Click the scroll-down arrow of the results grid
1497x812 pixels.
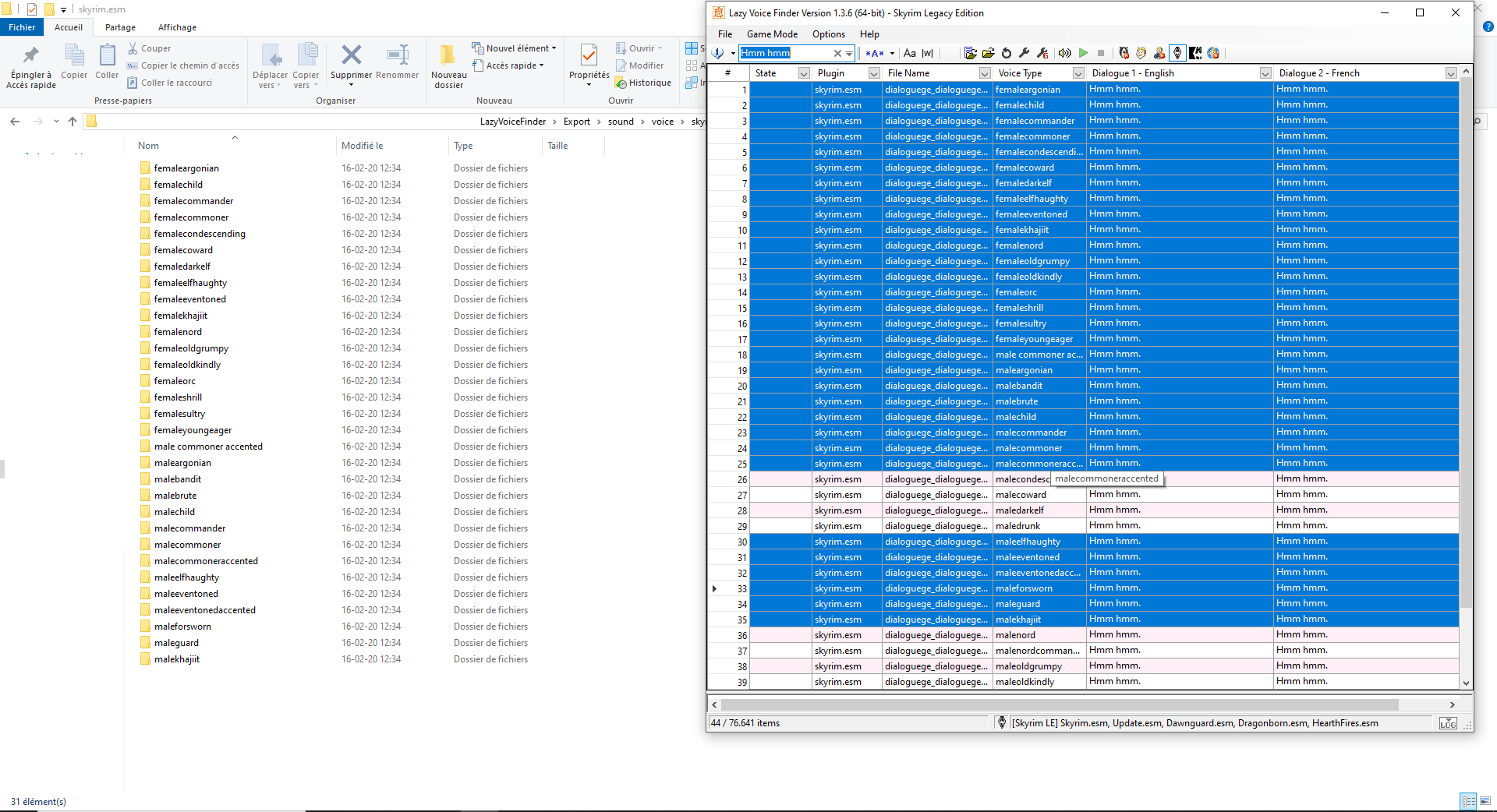(x=1466, y=683)
